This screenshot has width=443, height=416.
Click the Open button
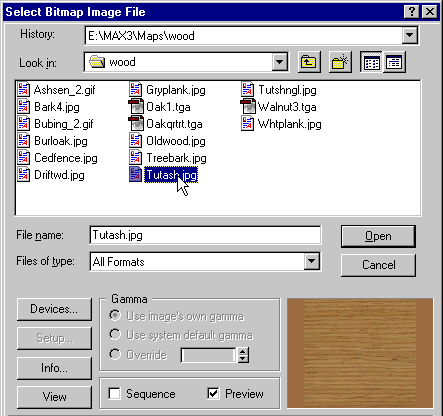click(x=378, y=236)
